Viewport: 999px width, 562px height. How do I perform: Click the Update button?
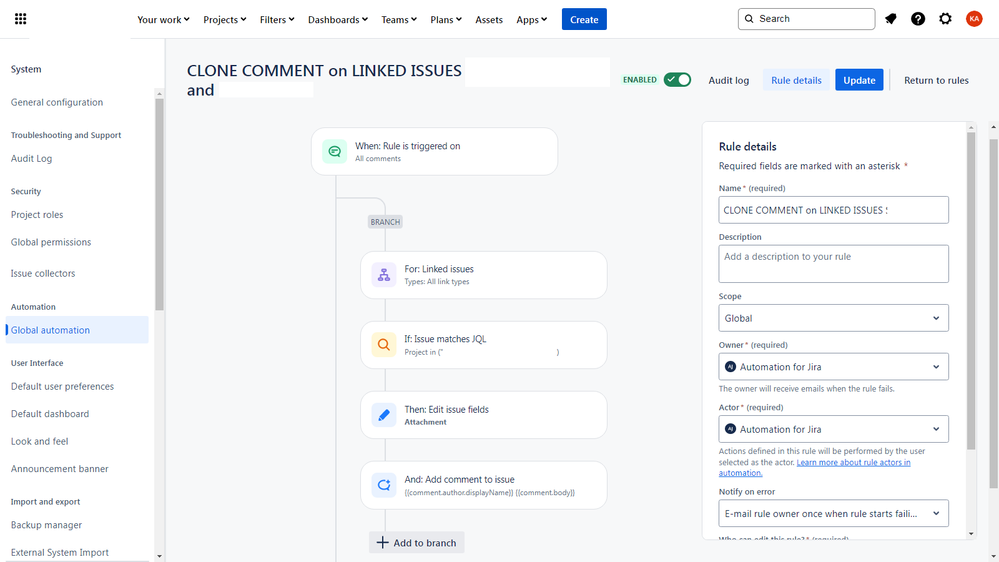(x=859, y=80)
